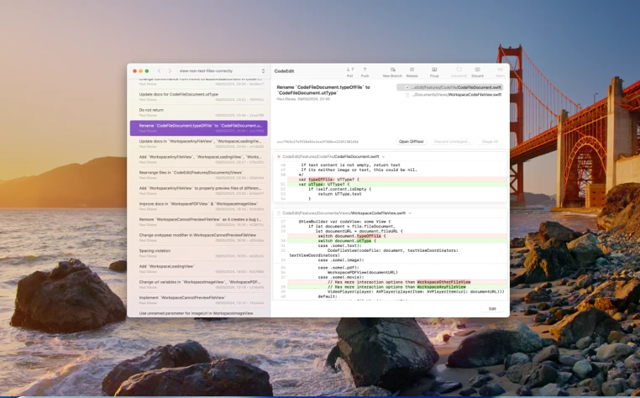This screenshot has width=640, height=398.
Task: Expand the WorkspaceCodeFileView.swift diff header chevron
Action: coord(410,213)
